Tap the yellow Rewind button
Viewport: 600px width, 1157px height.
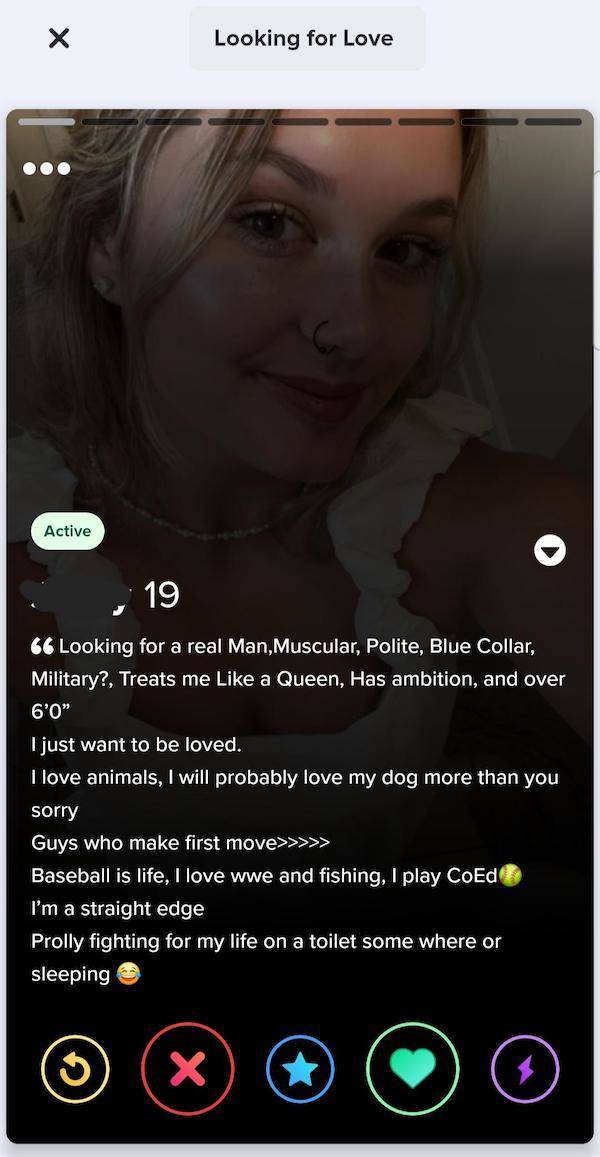75,1068
